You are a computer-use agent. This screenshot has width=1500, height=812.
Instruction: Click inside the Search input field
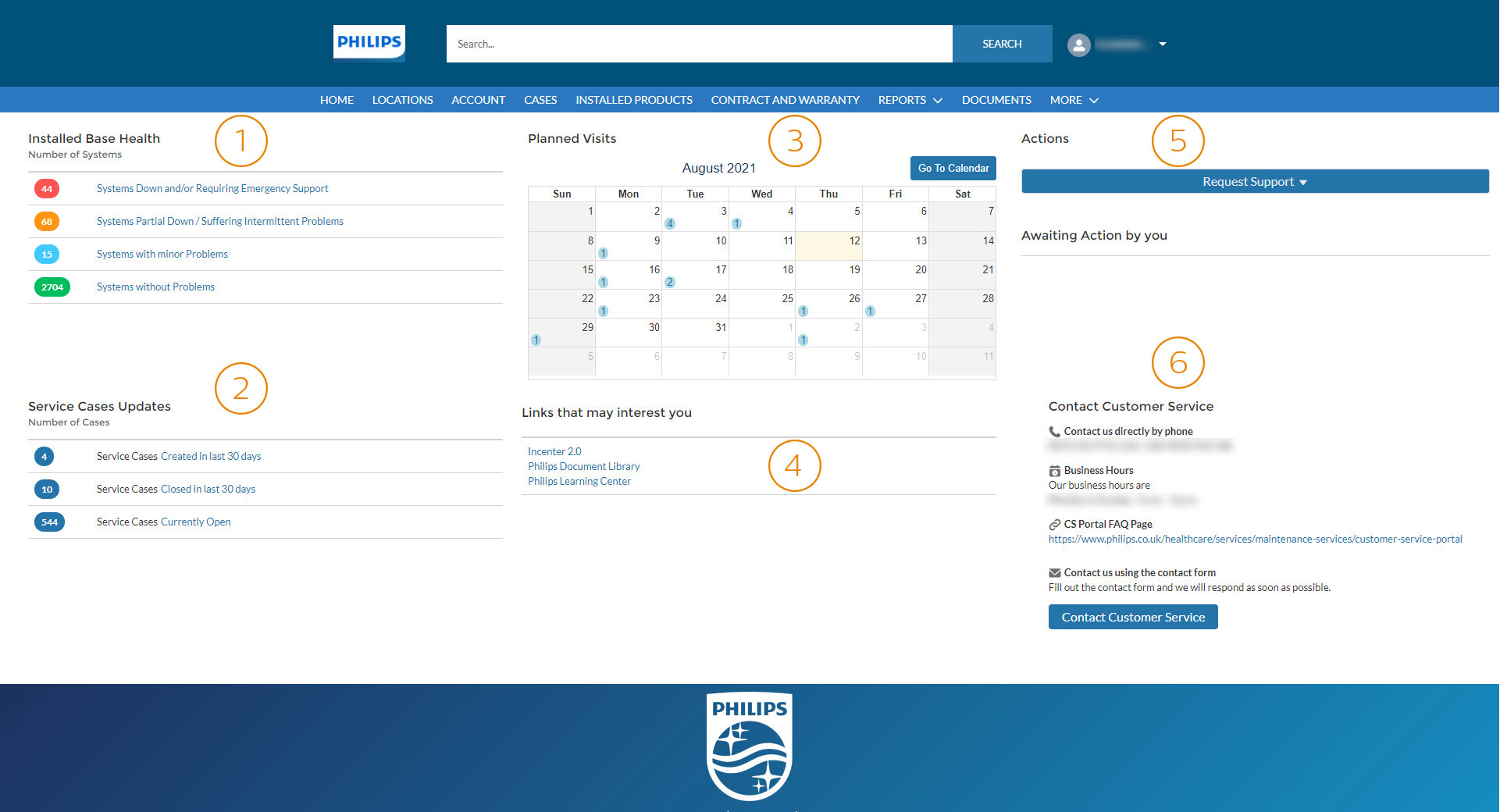click(699, 44)
